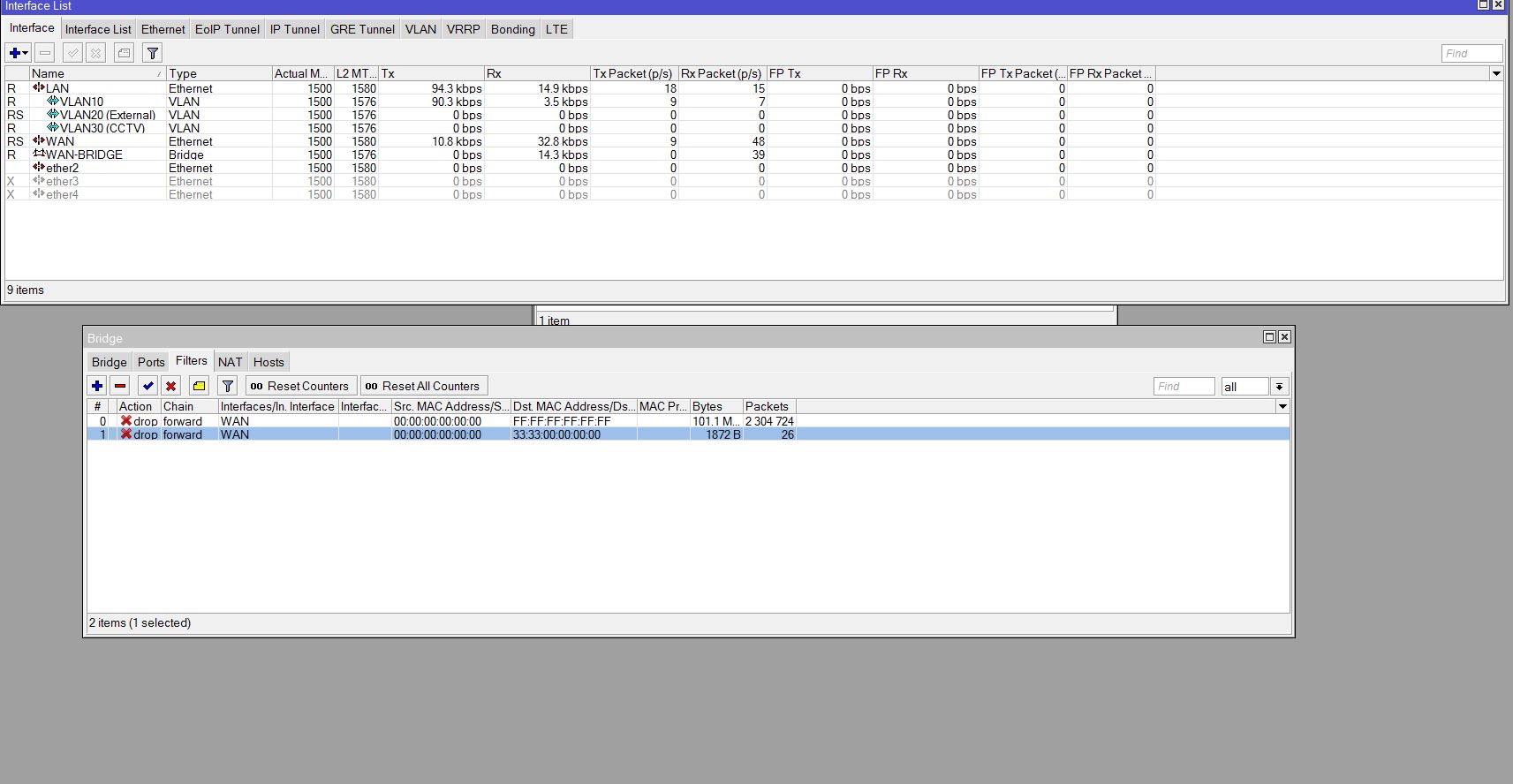Image resolution: width=1513 pixels, height=784 pixels.
Task: Add a new bridge filter rule
Action: [97, 386]
